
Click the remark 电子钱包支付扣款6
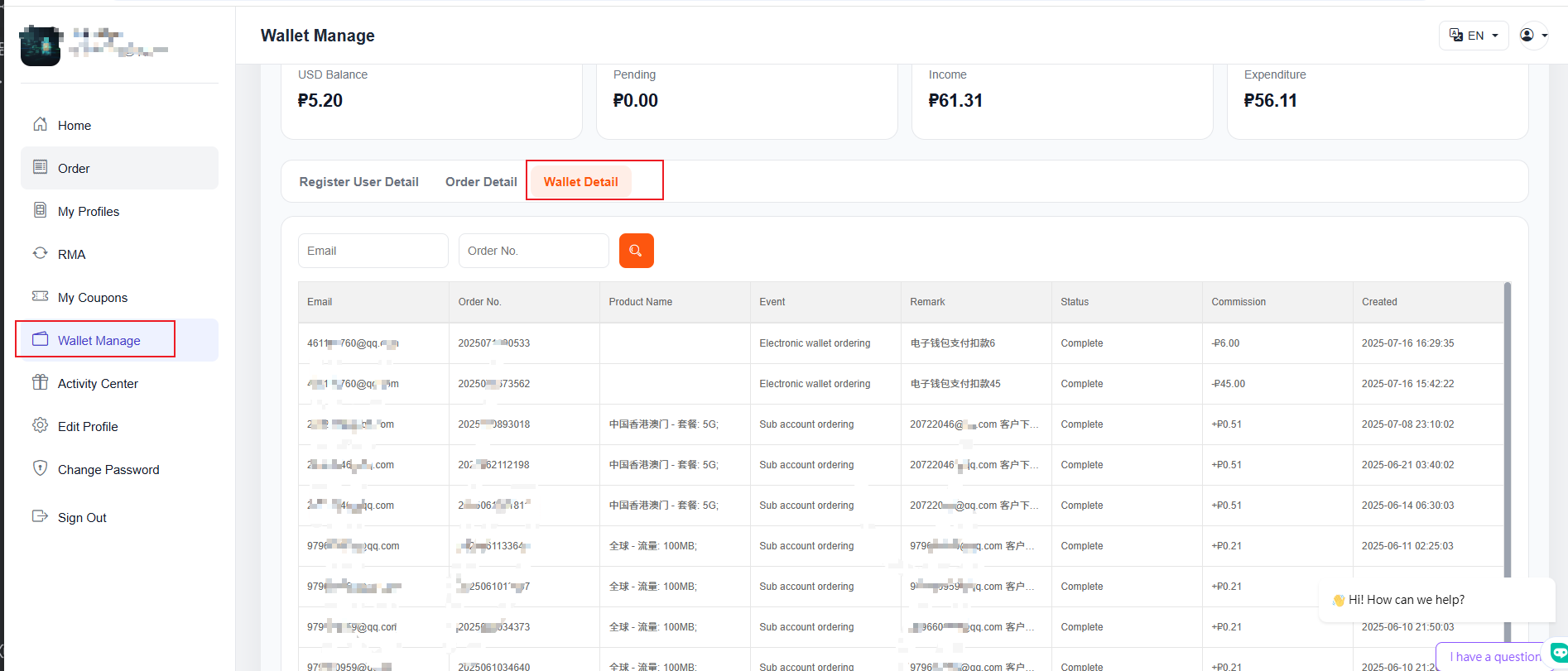[x=953, y=343]
